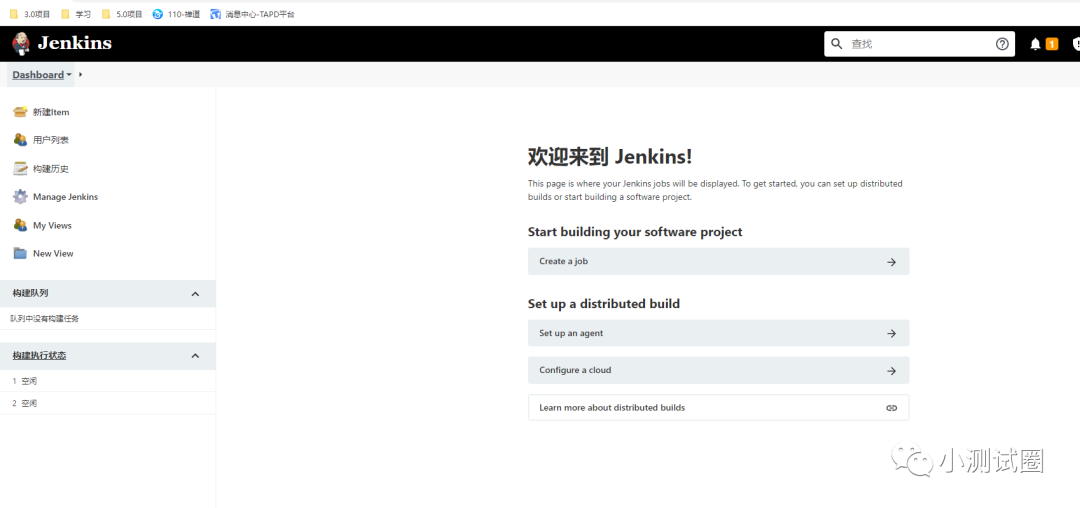Open the 消息中心-TAPD平台 bookmark
This screenshot has width=1080, height=508.
[253, 14]
